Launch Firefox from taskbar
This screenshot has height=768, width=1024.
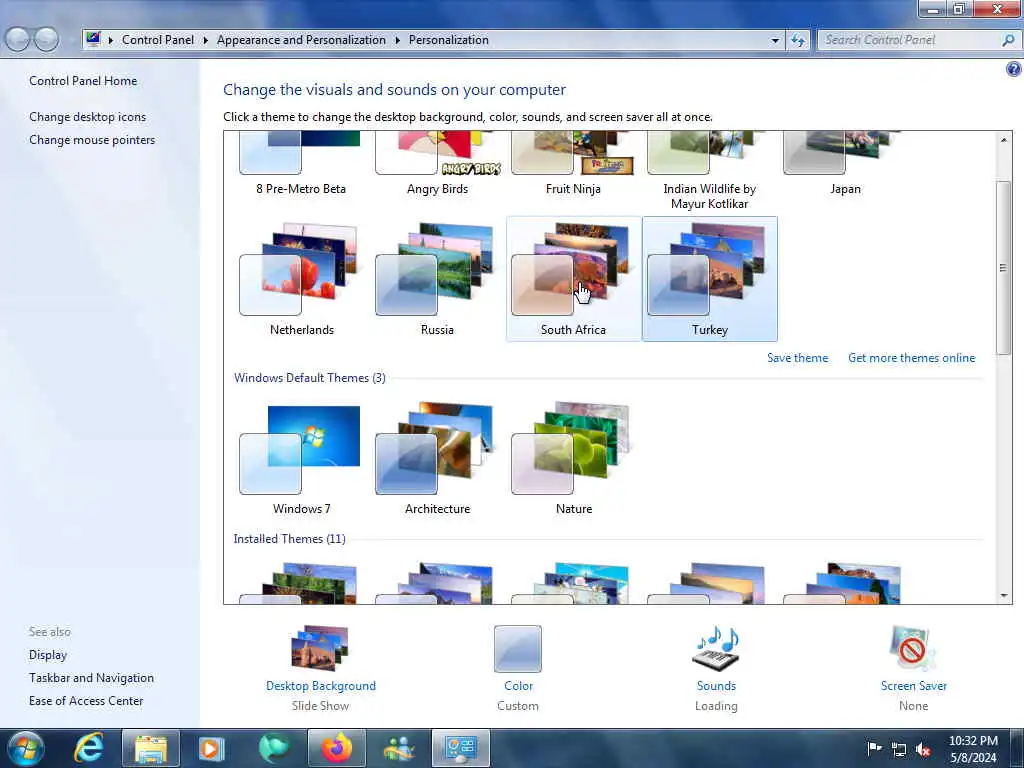337,748
